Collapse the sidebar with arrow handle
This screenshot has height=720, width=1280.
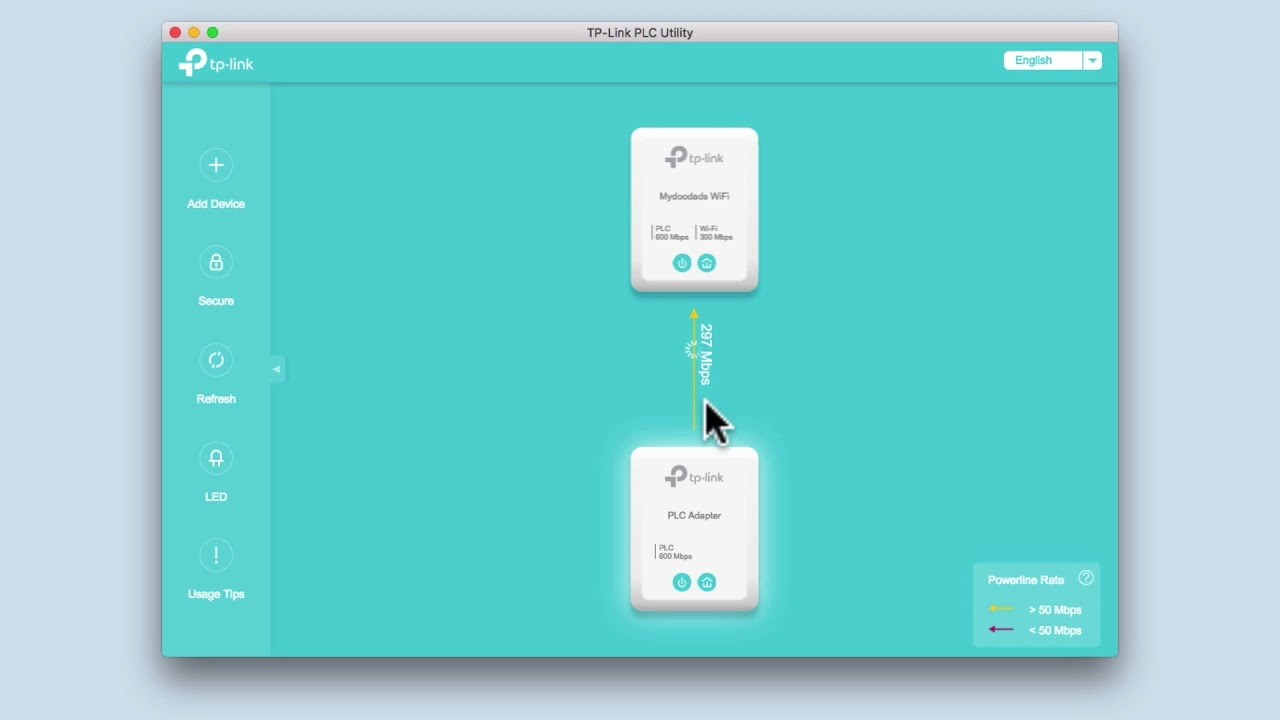tap(277, 369)
